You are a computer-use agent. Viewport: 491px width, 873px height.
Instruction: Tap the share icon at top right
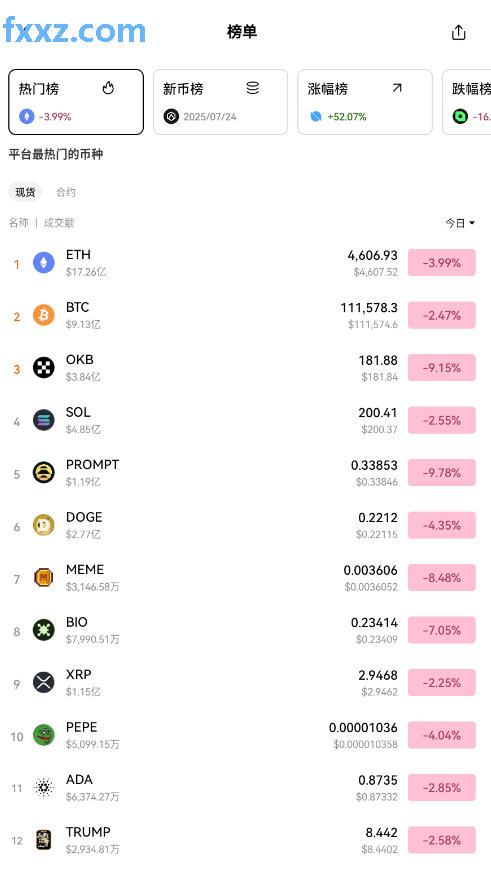click(x=458, y=32)
